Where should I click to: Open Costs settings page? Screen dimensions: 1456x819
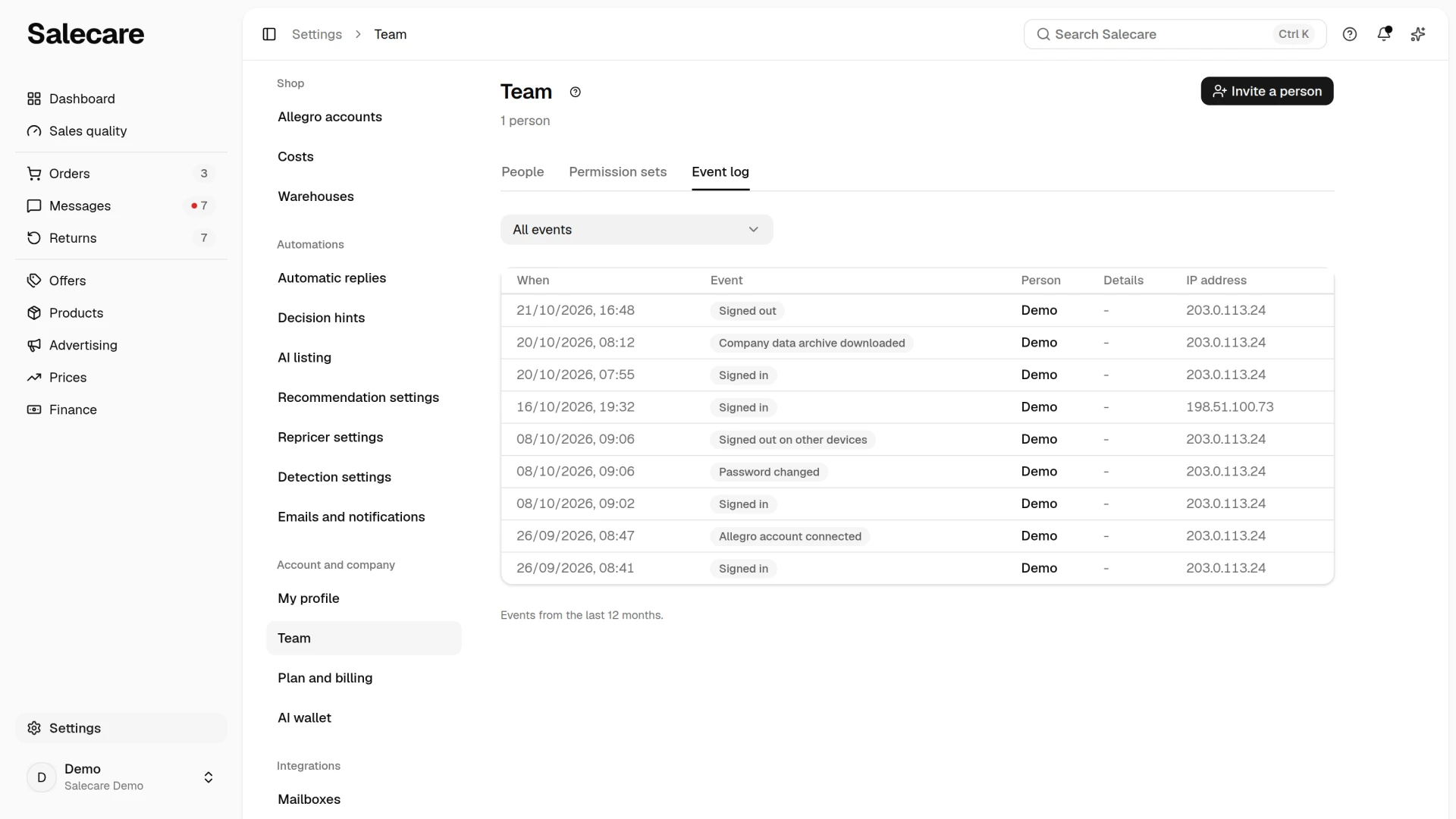(364, 157)
